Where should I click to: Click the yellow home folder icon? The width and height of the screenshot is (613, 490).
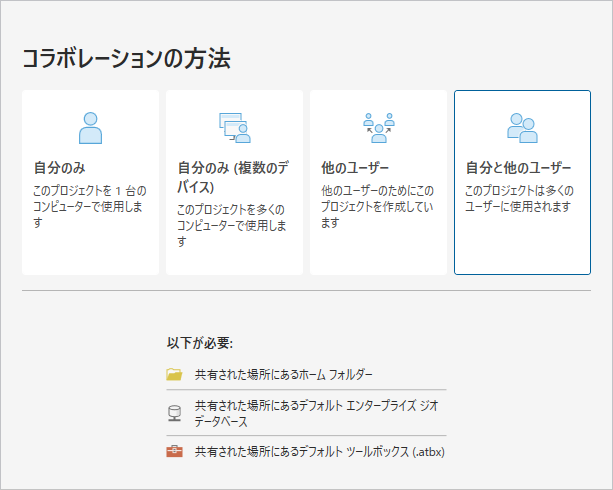click(175, 375)
